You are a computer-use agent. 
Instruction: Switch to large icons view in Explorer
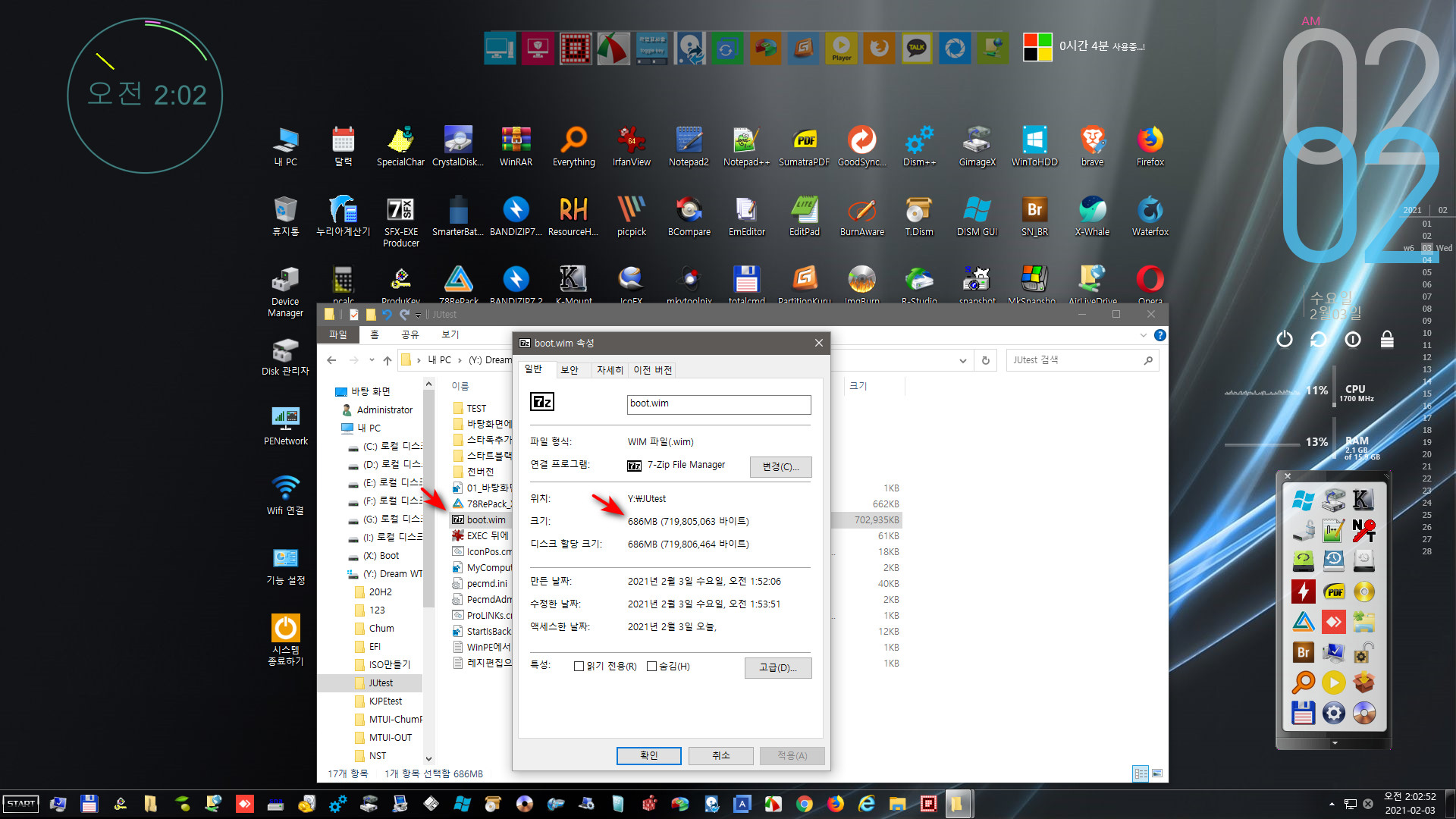[1157, 773]
